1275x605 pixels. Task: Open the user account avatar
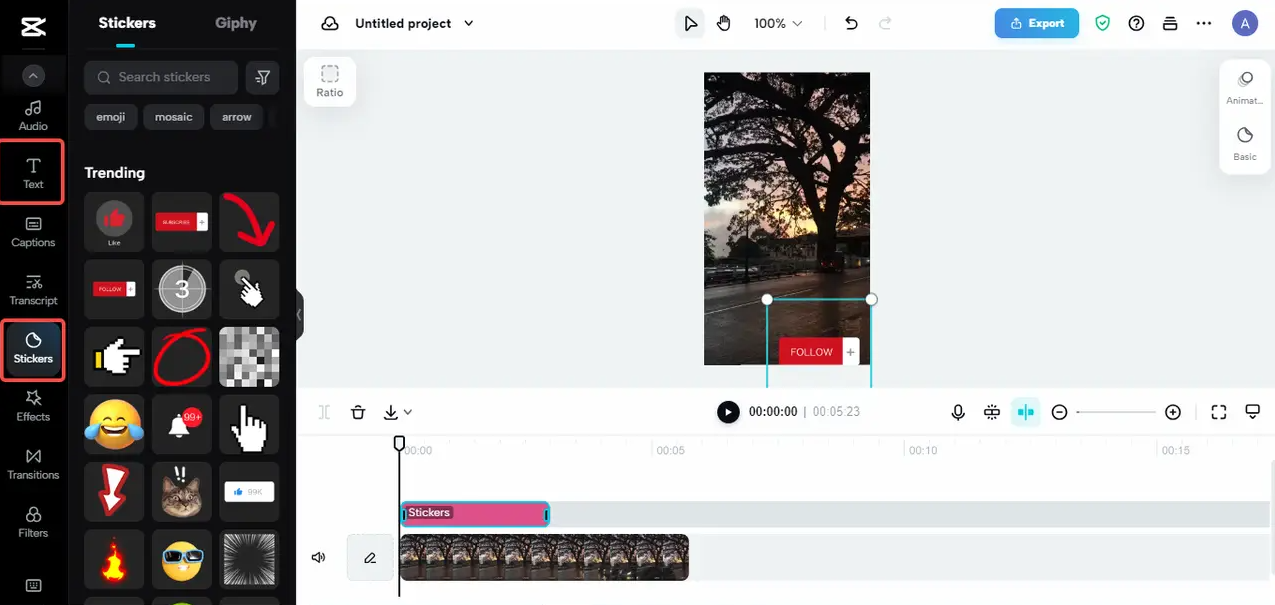click(x=1244, y=23)
